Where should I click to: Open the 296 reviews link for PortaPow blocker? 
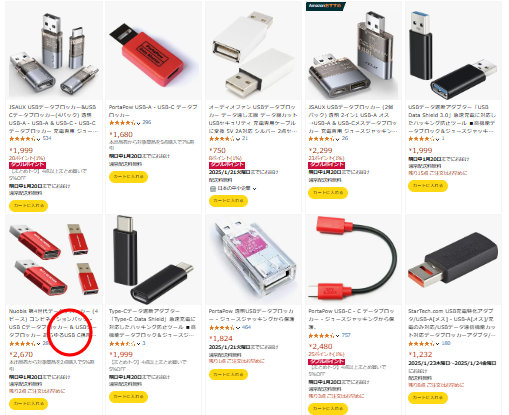tap(147, 122)
